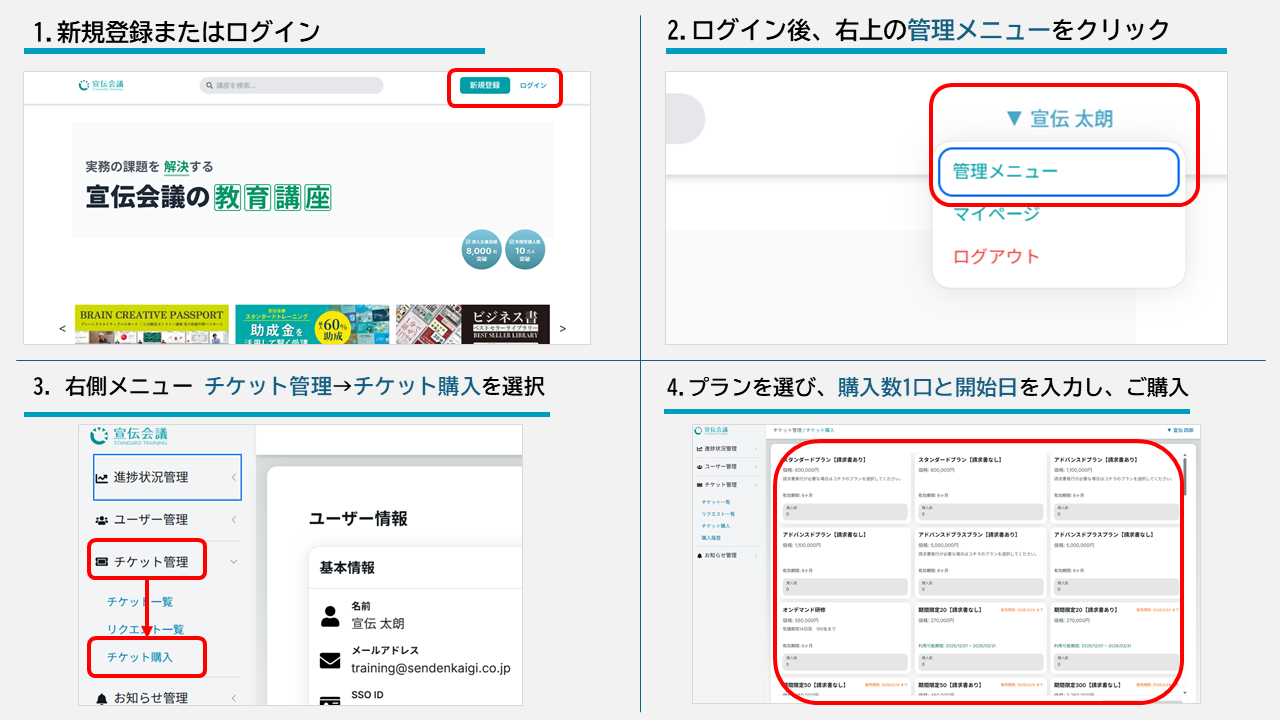The image size is (1280, 720).
Task: Click チケット管理 in the step 4 breadcrumb
Action: tap(785, 430)
